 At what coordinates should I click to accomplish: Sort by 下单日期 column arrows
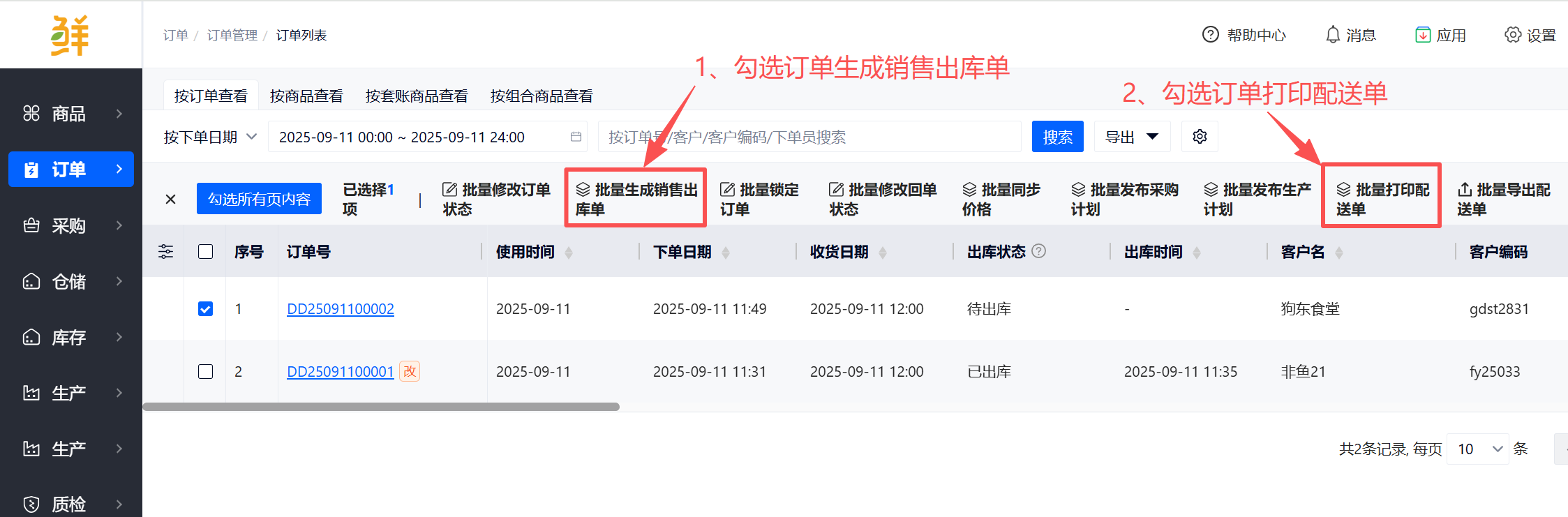[x=726, y=253]
